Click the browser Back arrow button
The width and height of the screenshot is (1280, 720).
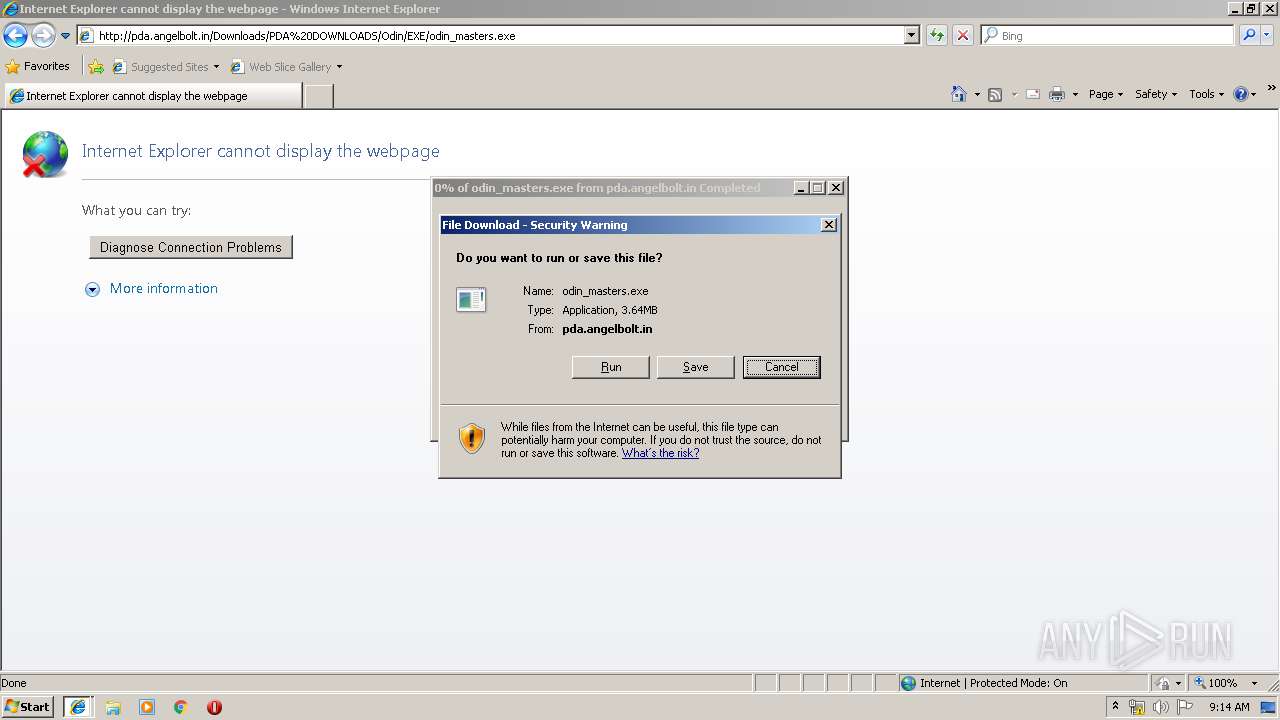coord(15,36)
